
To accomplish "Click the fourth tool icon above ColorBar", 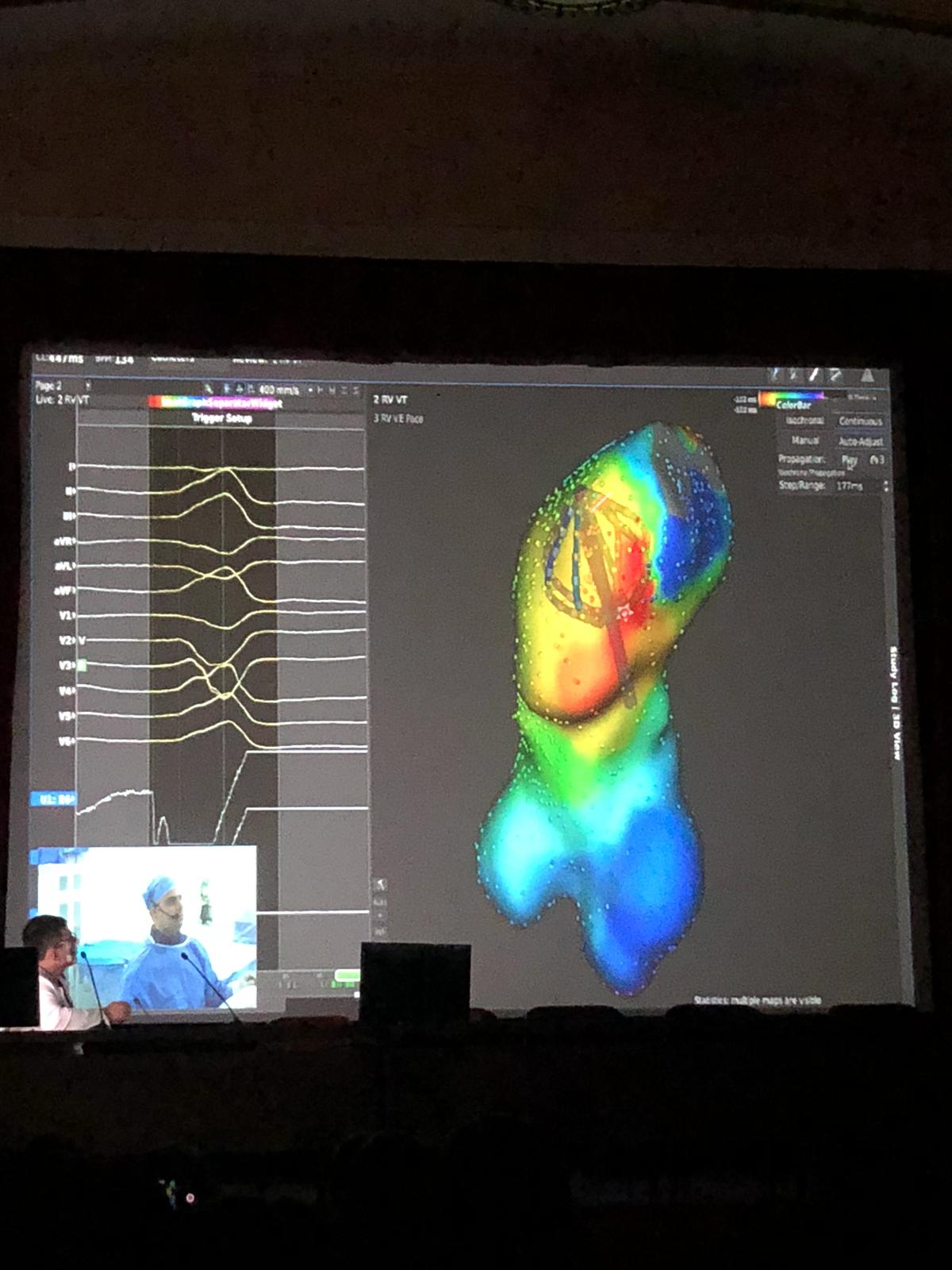I will [835, 375].
